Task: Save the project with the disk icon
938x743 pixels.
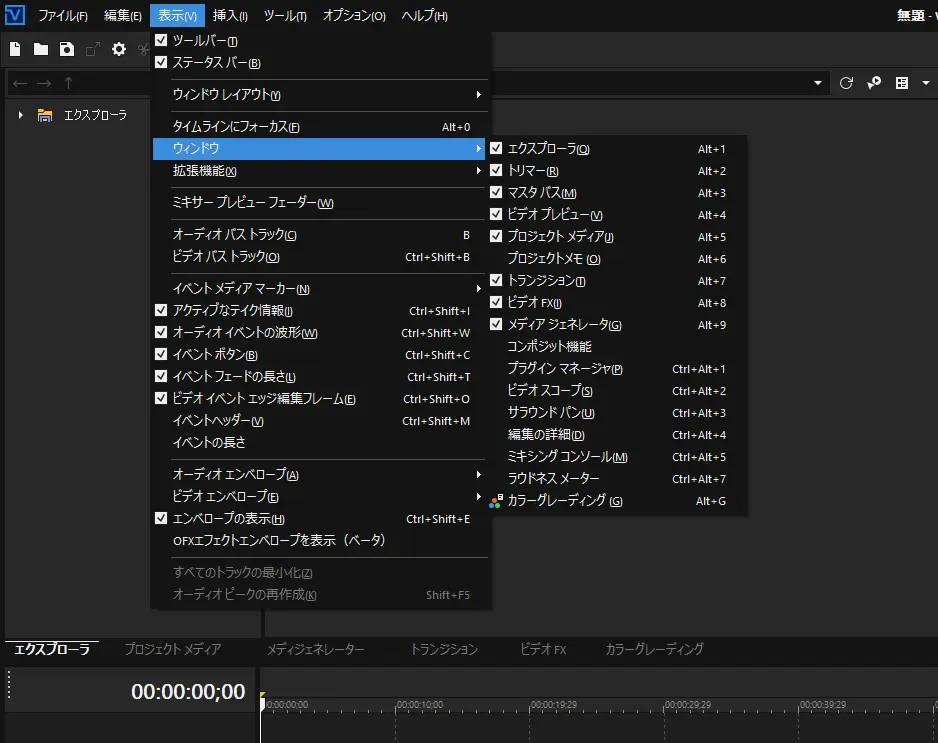Action: (67, 49)
